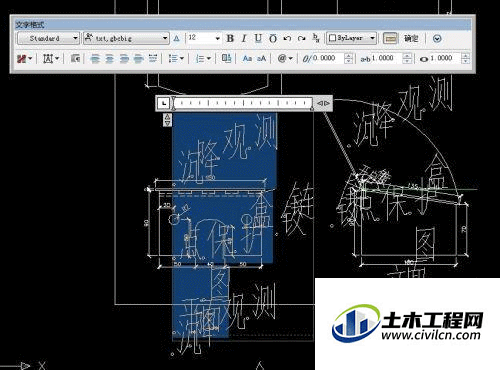Confirm text edit with 确定 button
This screenshot has width=500, height=370.
pyautogui.click(x=411, y=38)
